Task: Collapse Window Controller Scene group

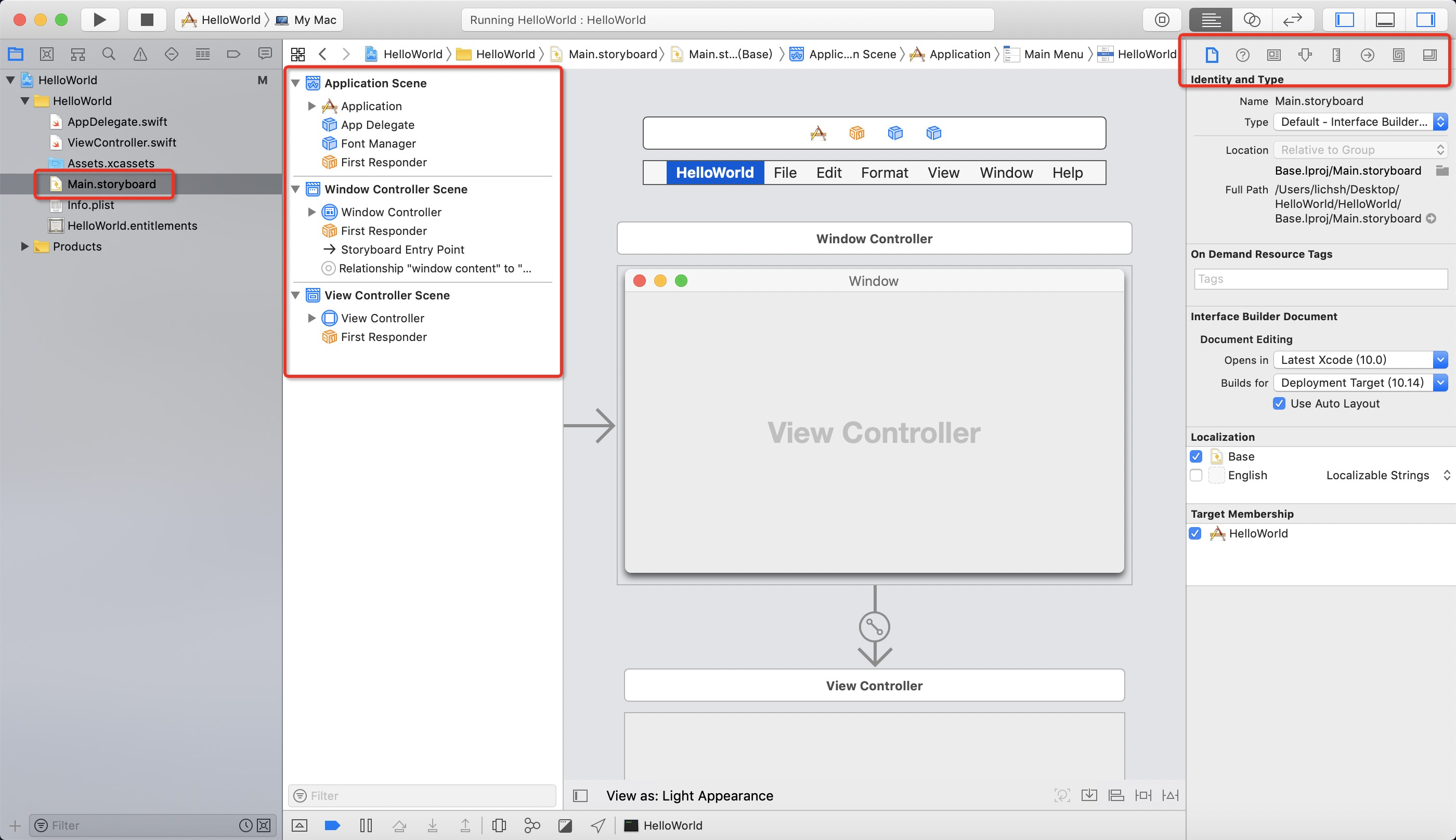Action: click(x=295, y=189)
